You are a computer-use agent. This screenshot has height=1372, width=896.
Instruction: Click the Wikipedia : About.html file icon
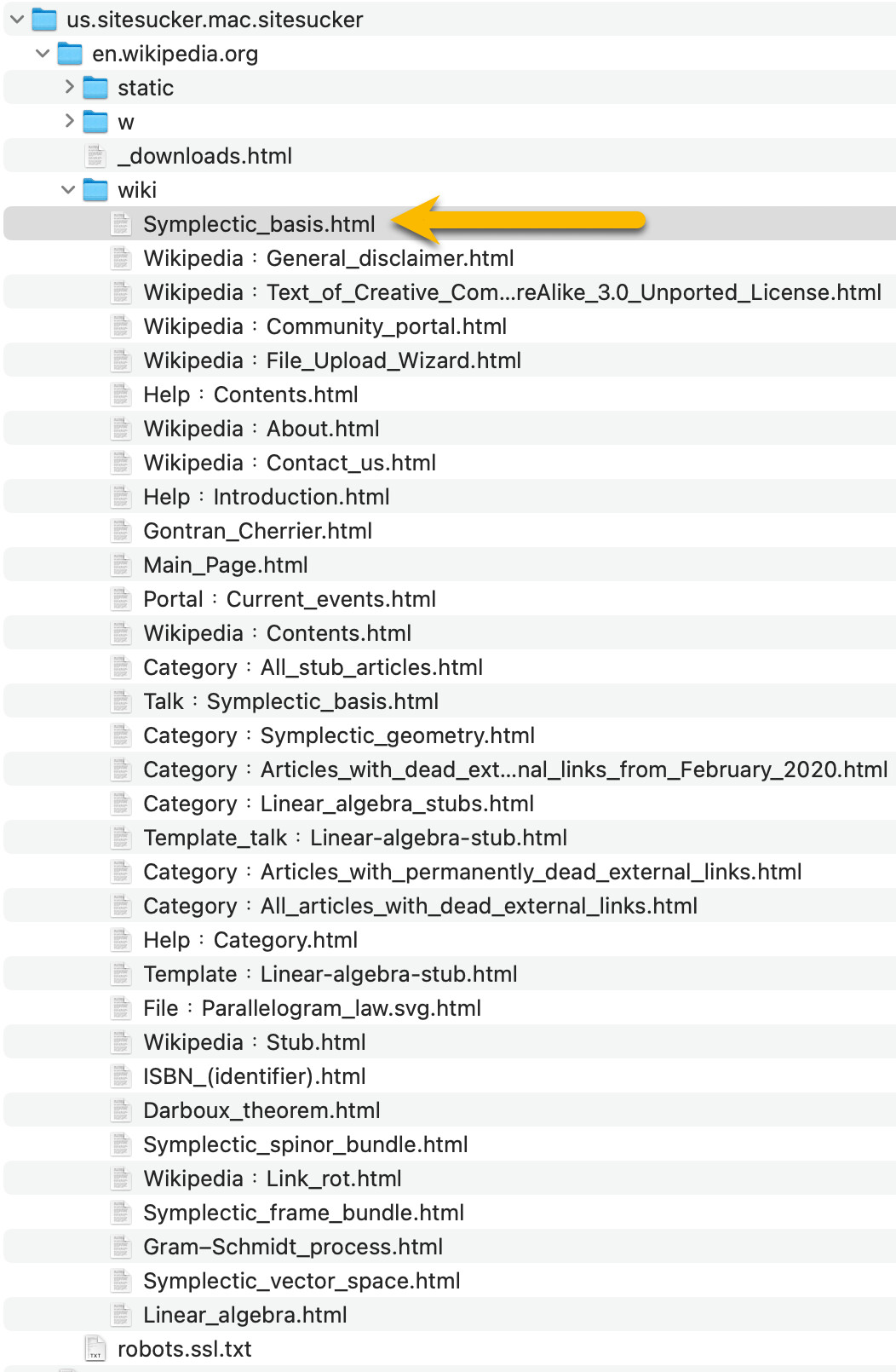121,428
